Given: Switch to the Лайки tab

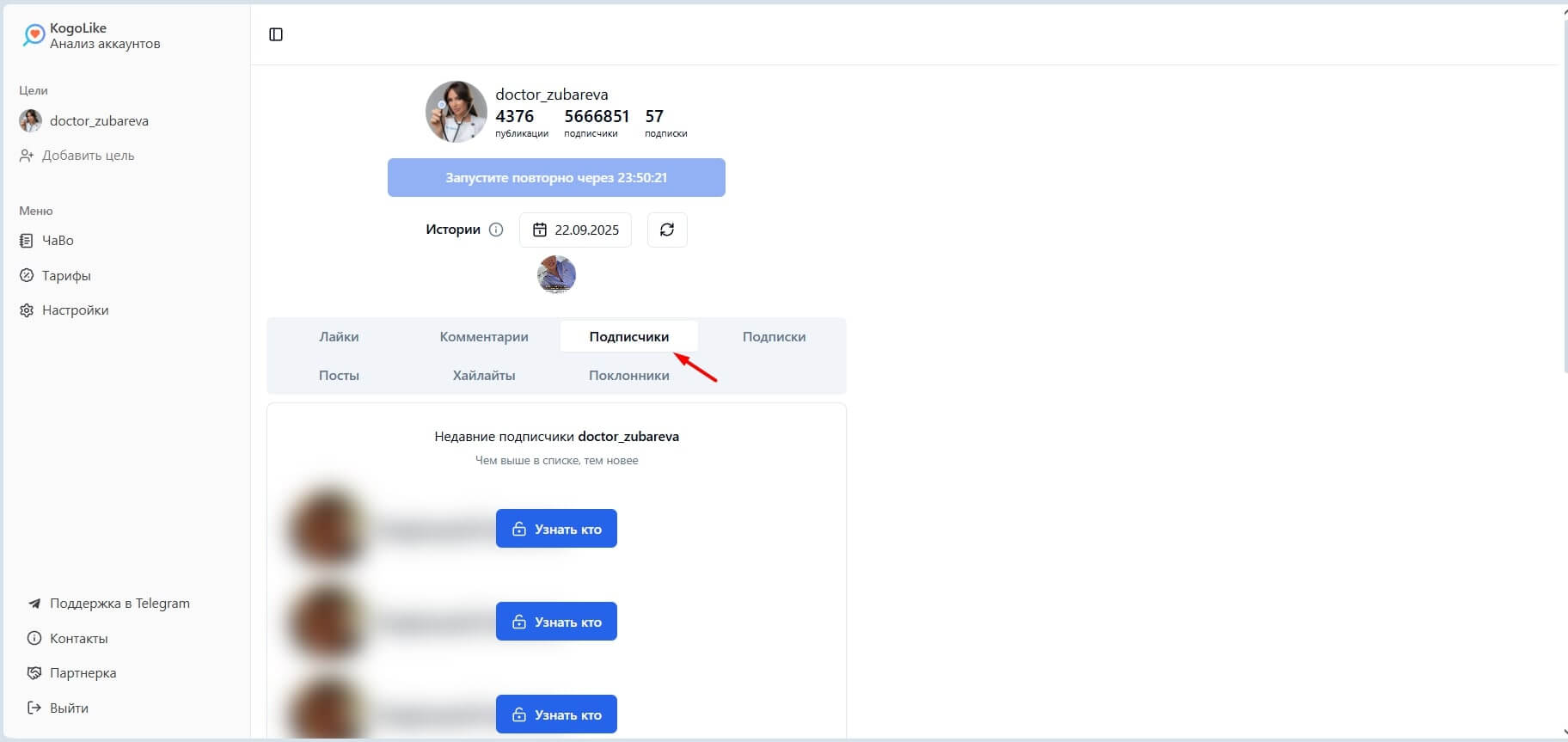Looking at the screenshot, I should point(339,336).
